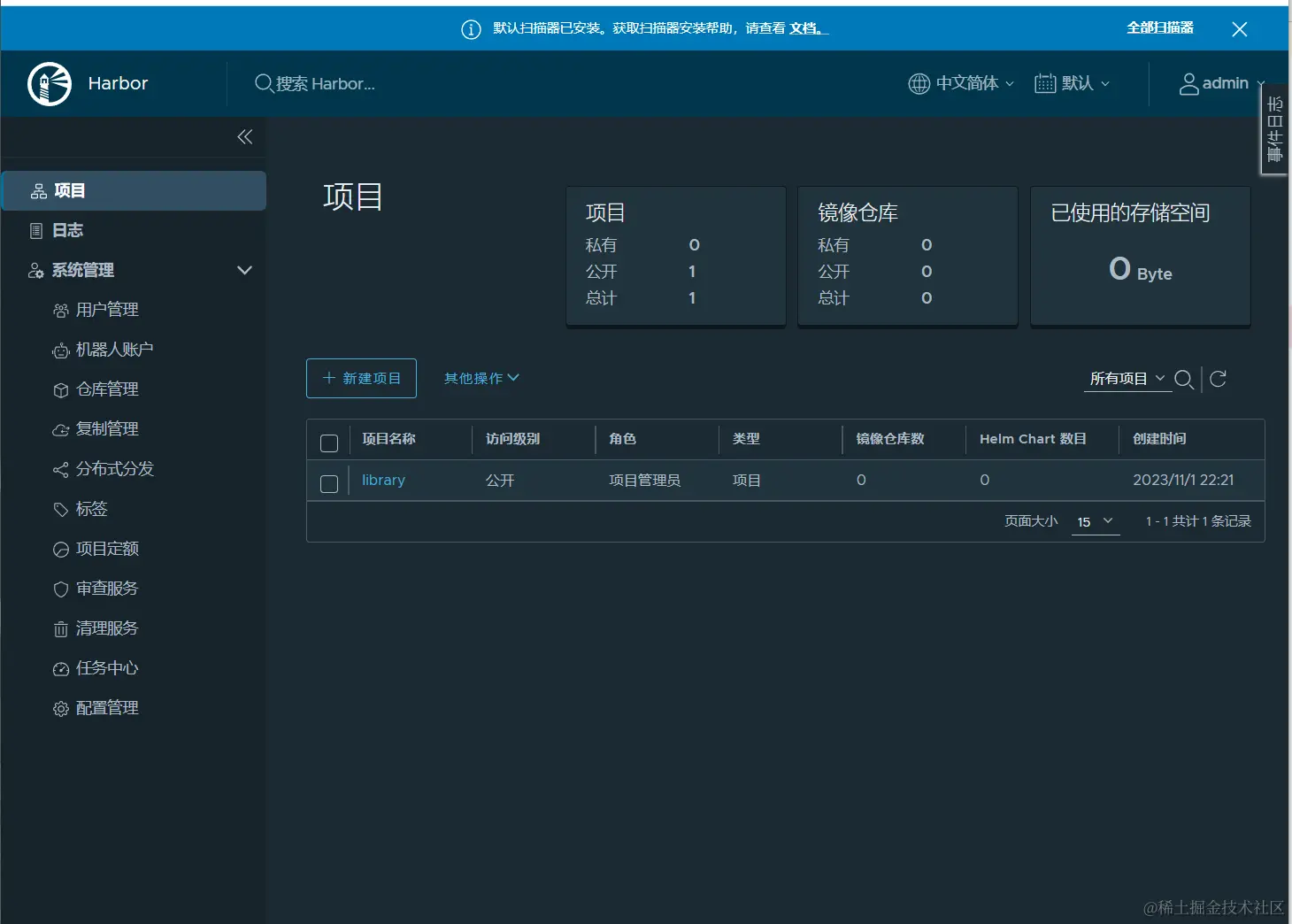The height and width of the screenshot is (924, 1292).
Task: Click the 项目 projects icon in sidebar
Action: pos(39,191)
